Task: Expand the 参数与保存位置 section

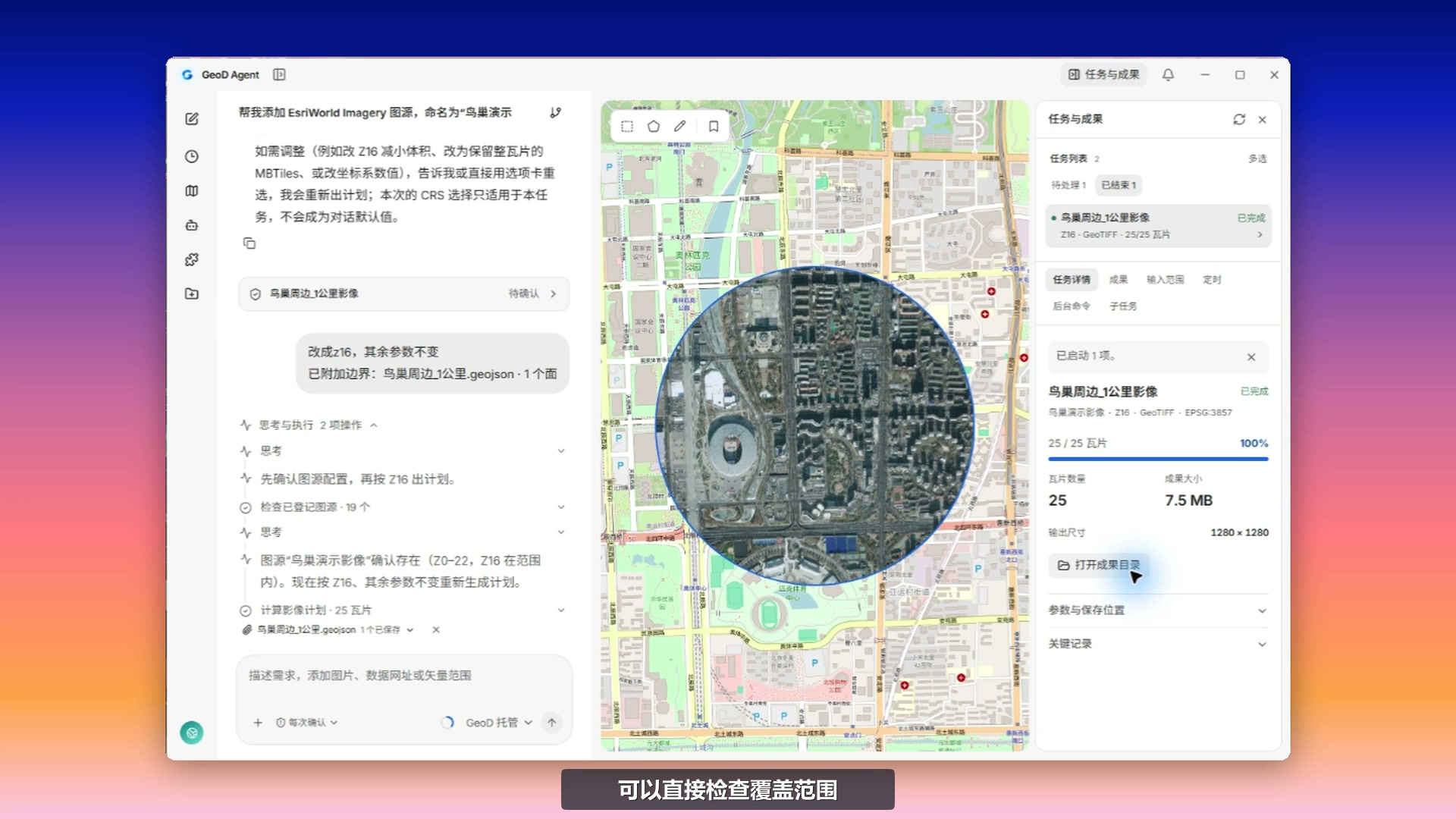Action: (1158, 610)
